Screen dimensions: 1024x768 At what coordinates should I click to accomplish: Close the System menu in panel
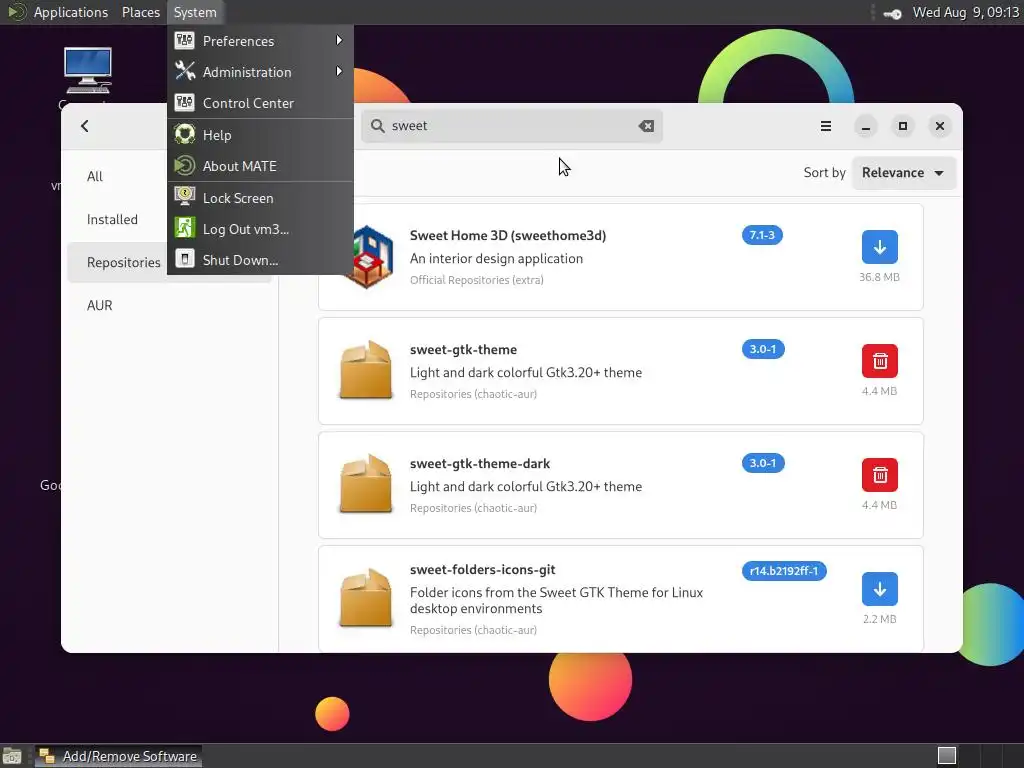(195, 12)
